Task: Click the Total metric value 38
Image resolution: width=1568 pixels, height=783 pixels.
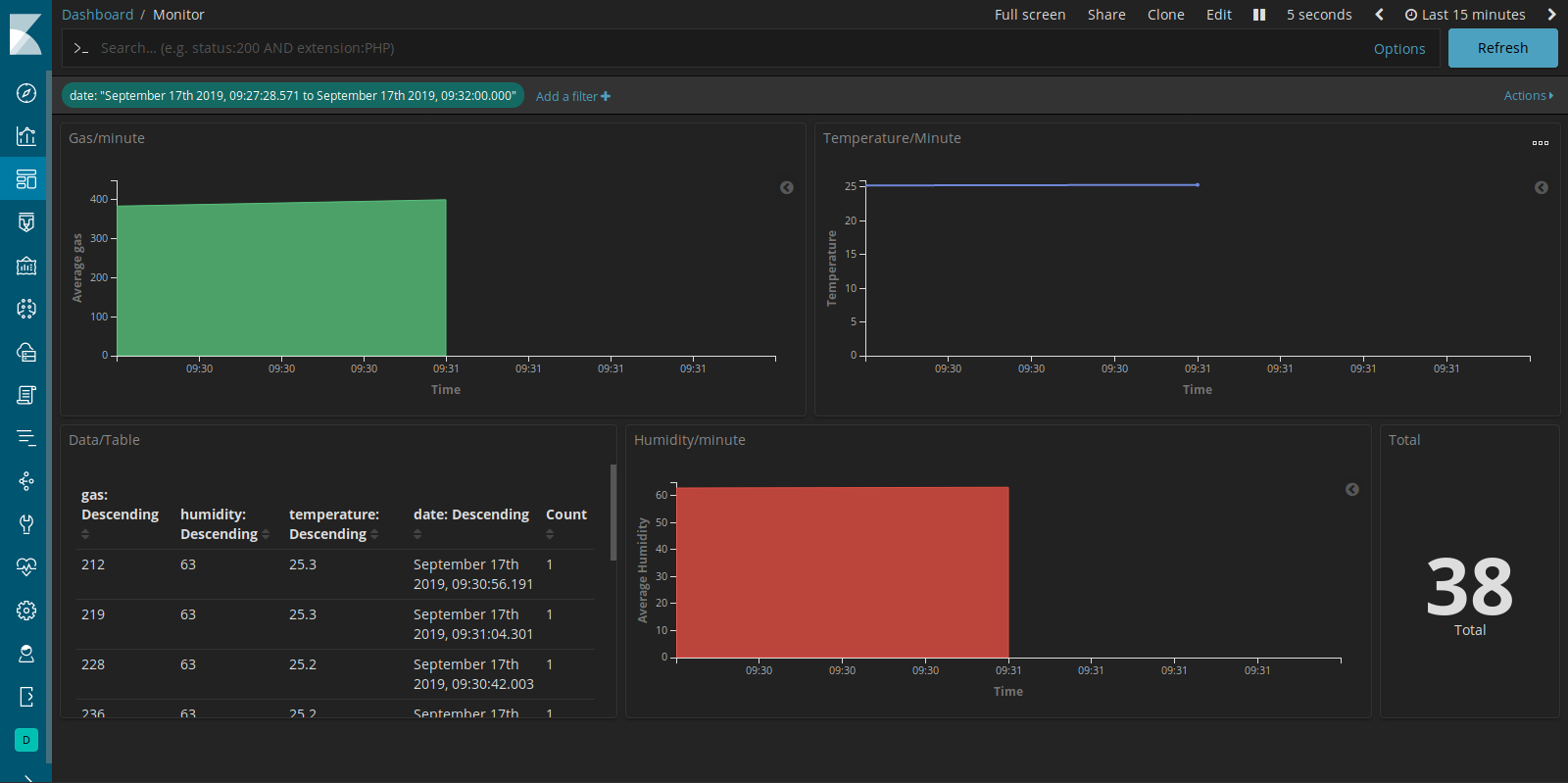Action: 1470,587
